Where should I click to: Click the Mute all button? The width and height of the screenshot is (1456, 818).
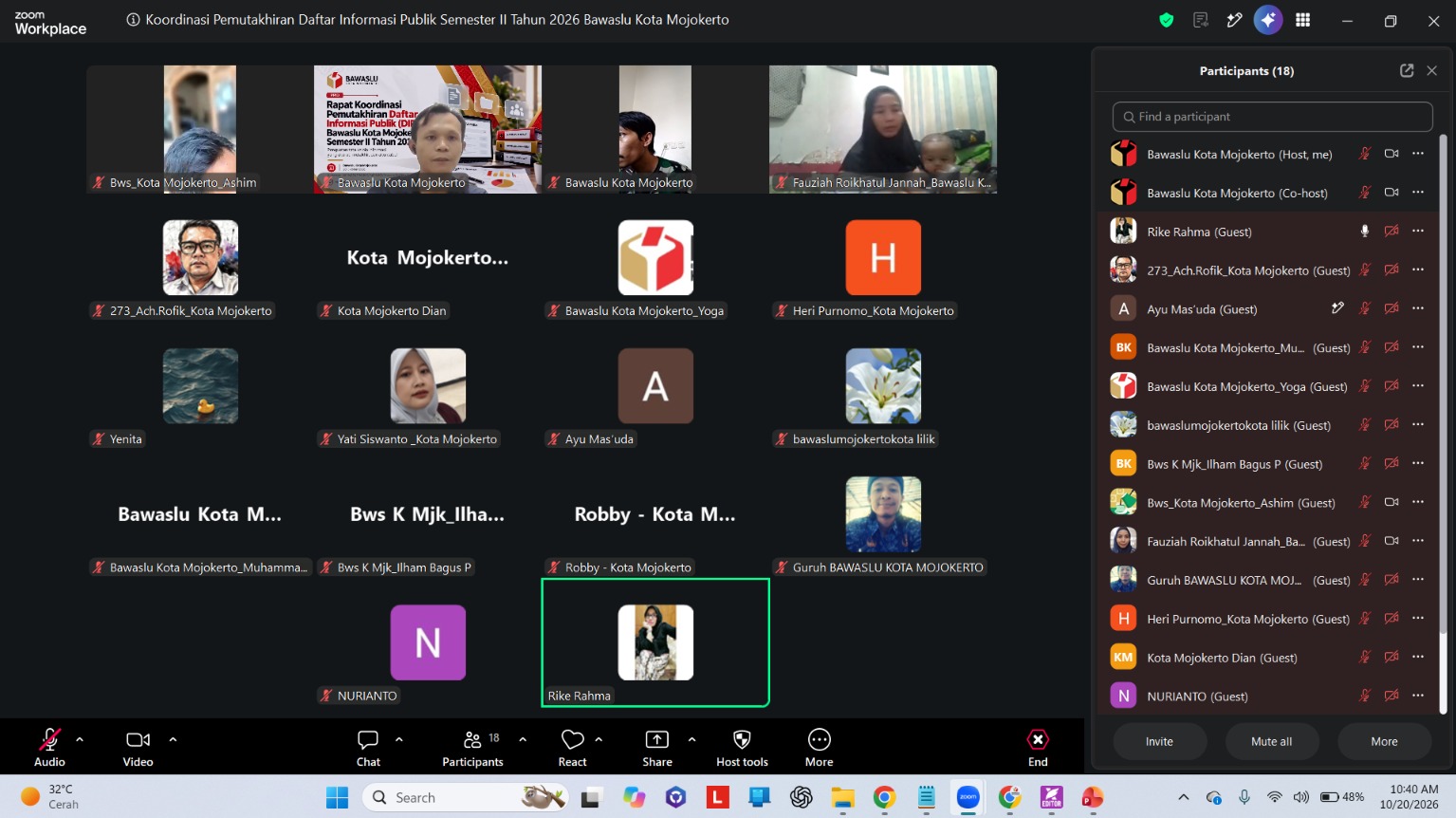[1271, 741]
